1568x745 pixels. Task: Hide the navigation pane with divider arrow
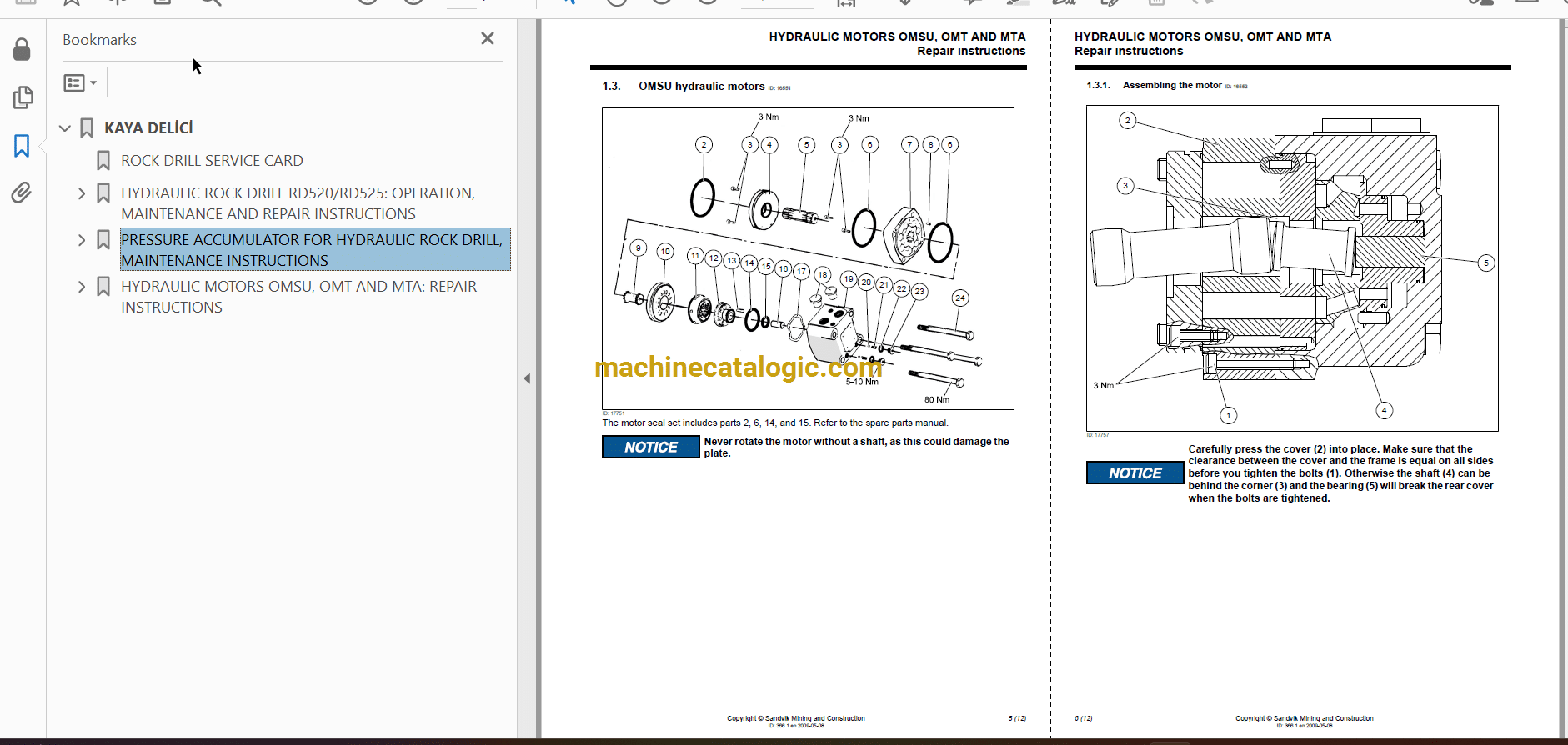pyautogui.click(x=527, y=378)
